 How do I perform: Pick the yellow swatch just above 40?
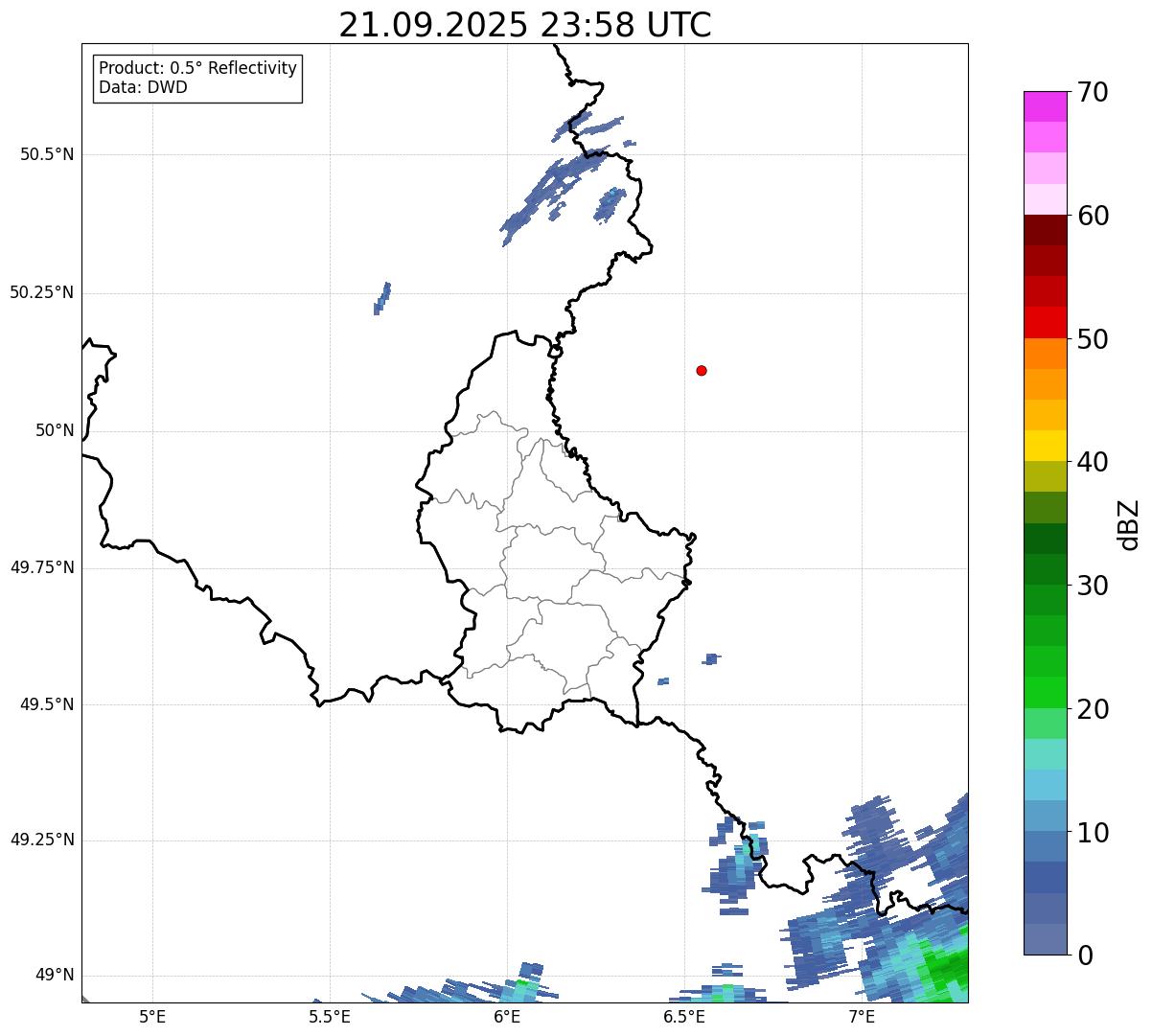[1045, 446]
